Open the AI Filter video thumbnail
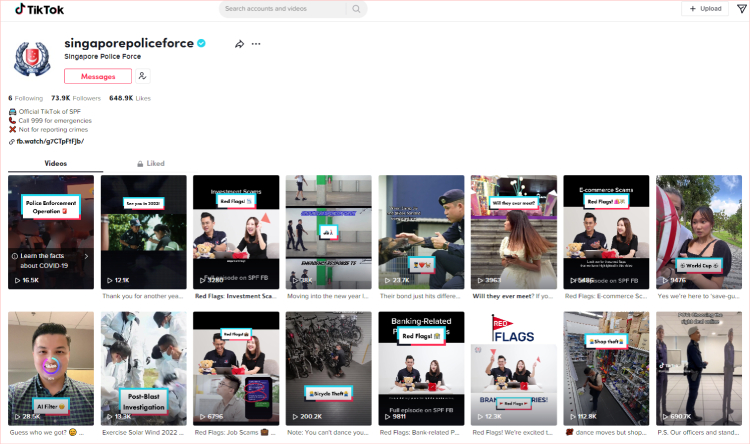750x444 pixels. point(50,368)
